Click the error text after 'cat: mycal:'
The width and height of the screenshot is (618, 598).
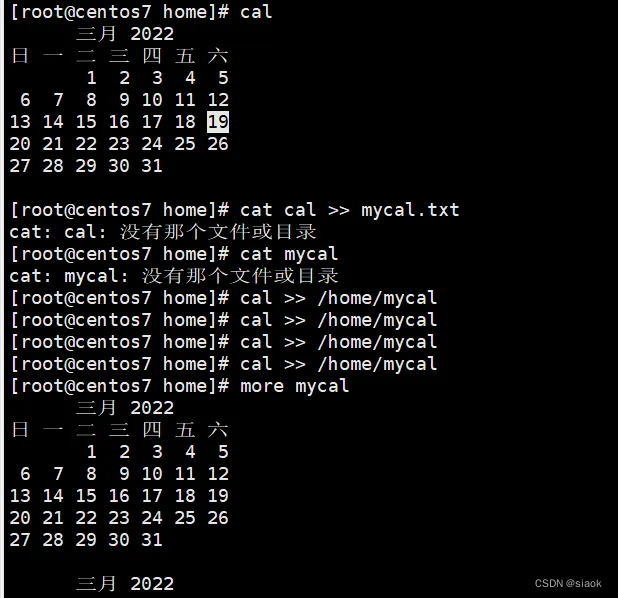[240, 276]
